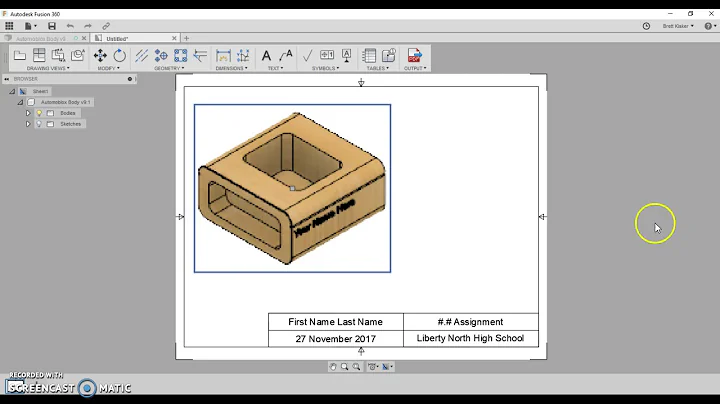
Task: Click the Browser panel options dot
Action: tap(129, 79)
